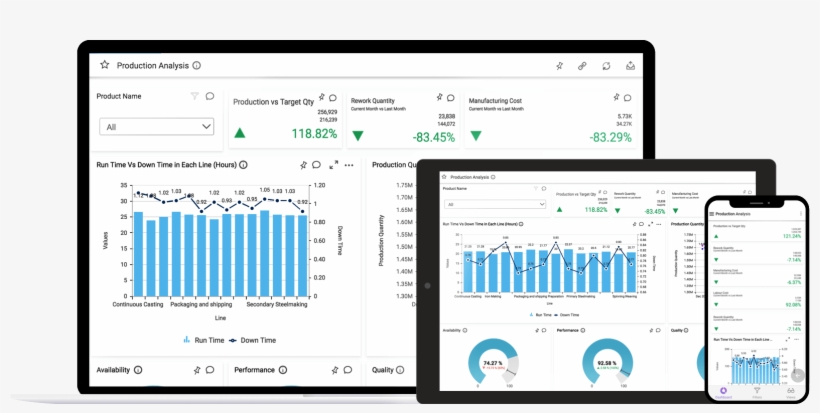Pin the tablet Availability gauge
Screen dimensions: 820x413
[x=537, y=330]
